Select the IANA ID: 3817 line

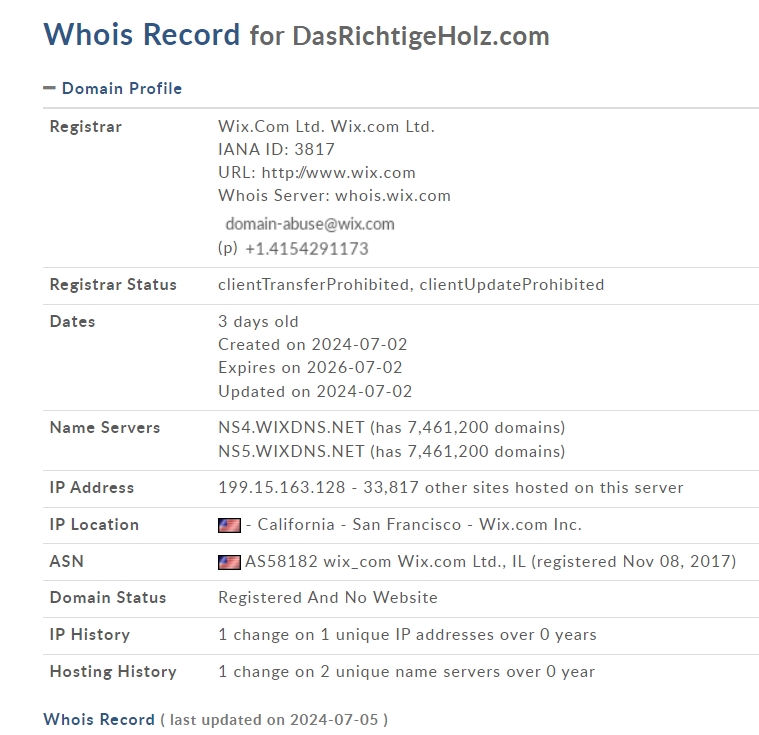click(x=276, y=149)
